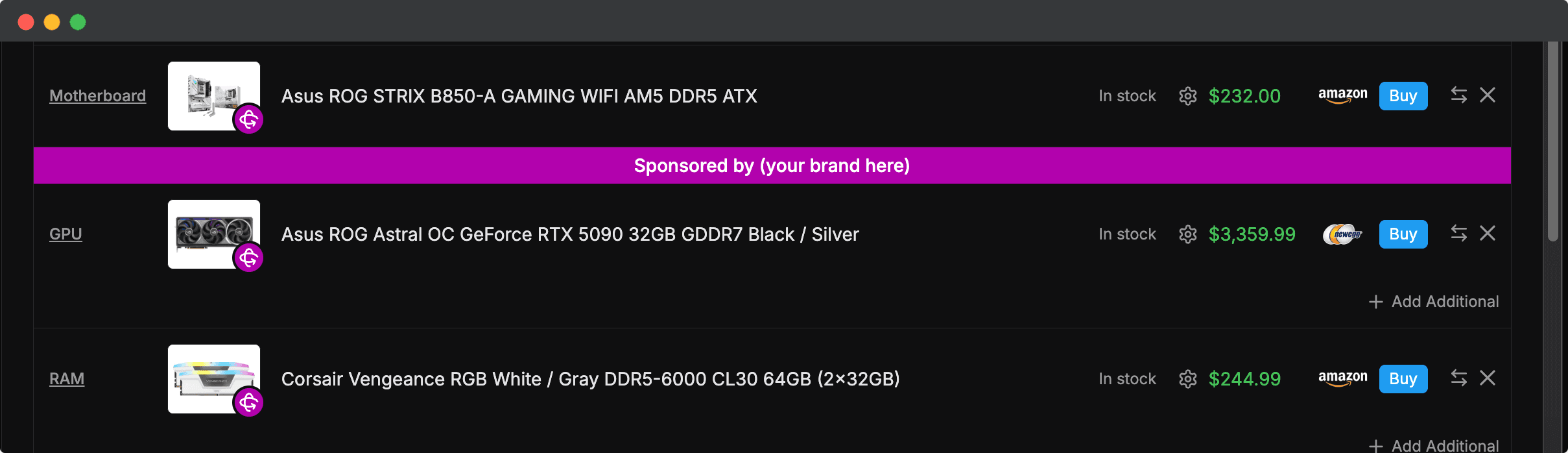Remove the Motherboard from the build

(1488, 95)
